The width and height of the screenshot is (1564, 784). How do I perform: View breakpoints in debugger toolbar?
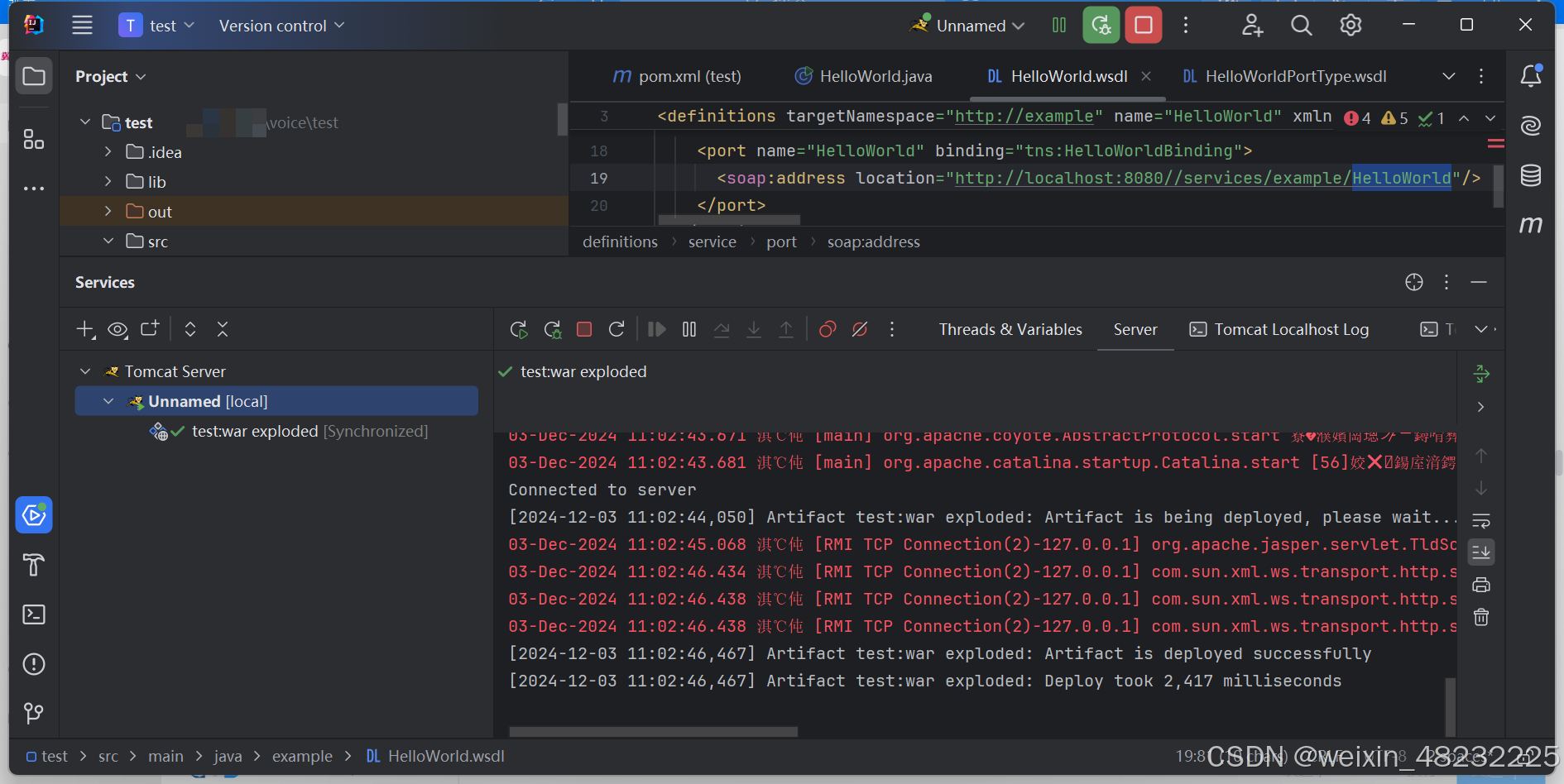828,329
